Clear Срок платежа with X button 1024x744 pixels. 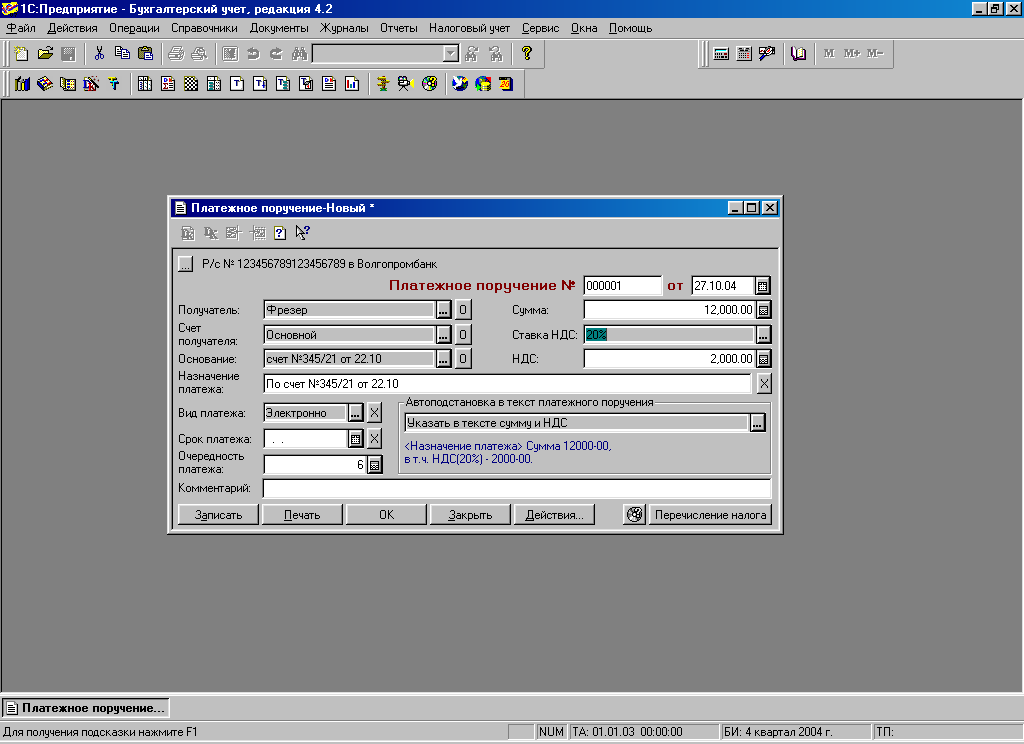click(374, 439)
